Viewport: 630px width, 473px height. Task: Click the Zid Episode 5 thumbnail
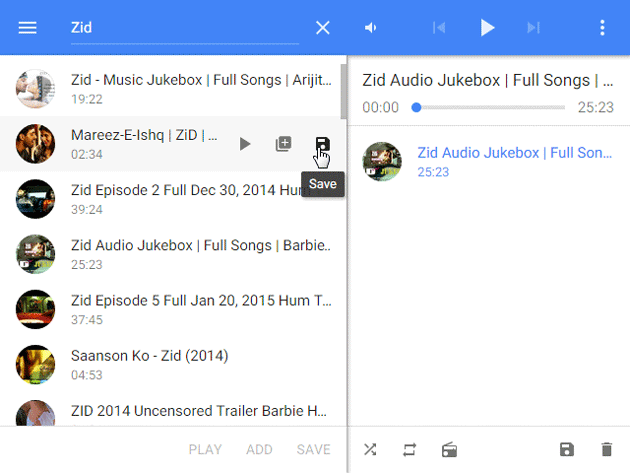(x=35, y=309)
